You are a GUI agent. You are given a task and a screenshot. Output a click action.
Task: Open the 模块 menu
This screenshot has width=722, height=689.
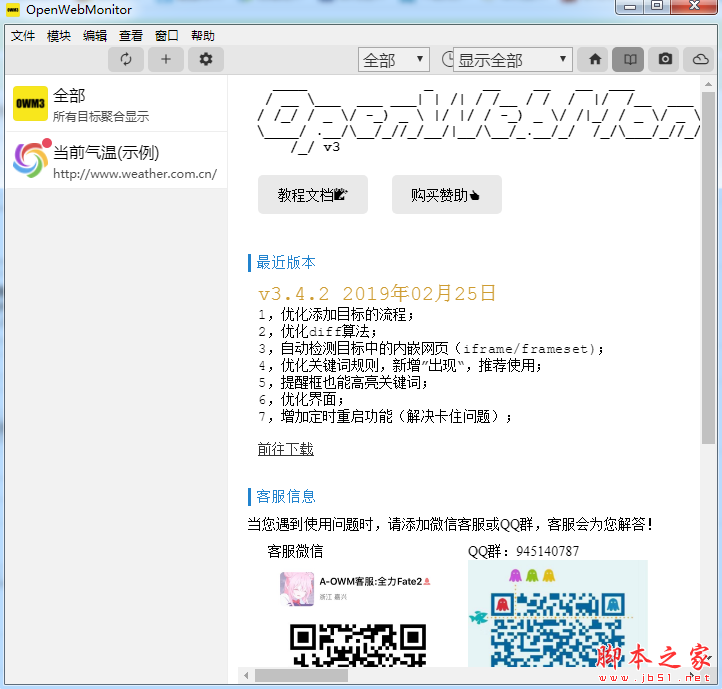click(59, 35)
